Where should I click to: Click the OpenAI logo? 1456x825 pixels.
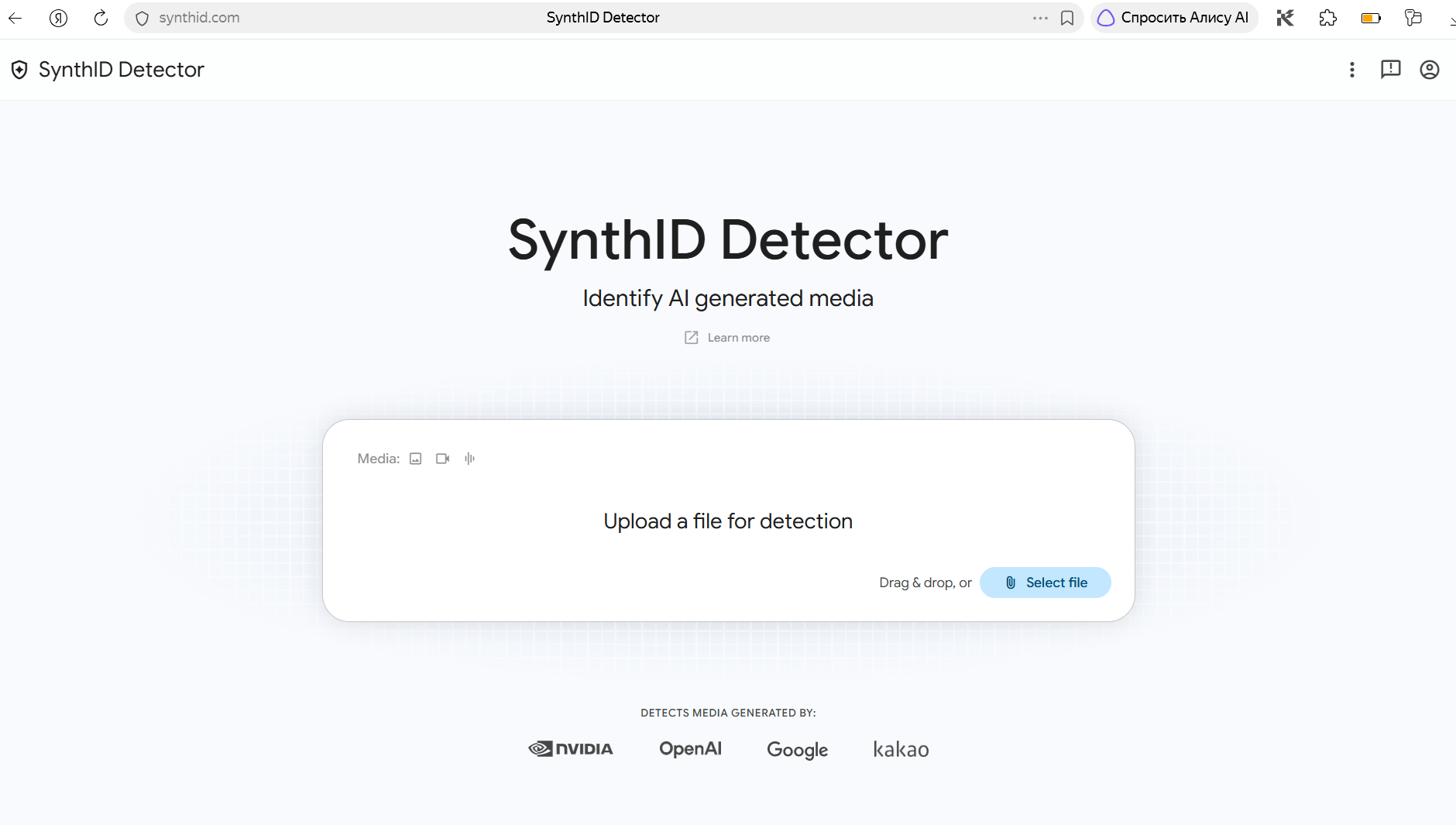tap(690, 749)
